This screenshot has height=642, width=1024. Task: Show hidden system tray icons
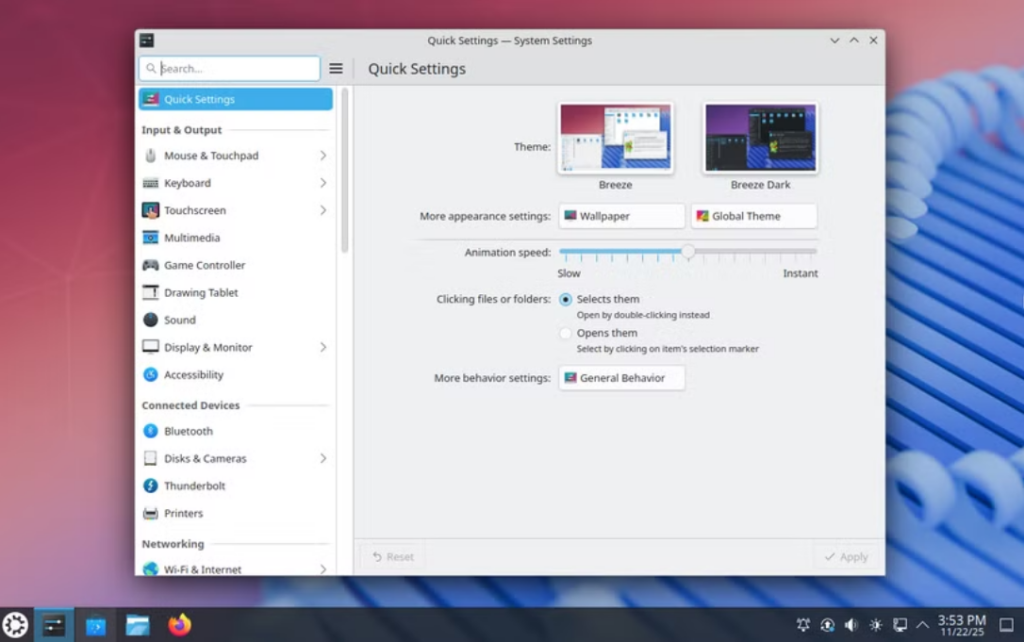pos(923,624)
